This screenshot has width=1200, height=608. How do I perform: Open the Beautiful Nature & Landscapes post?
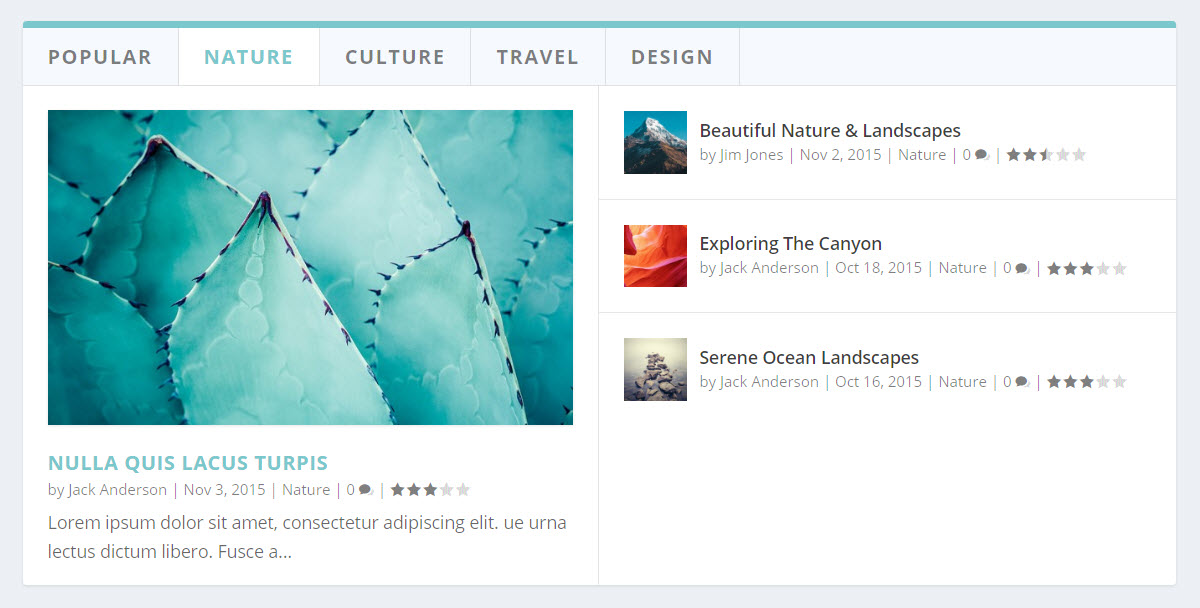coord(830,130)
